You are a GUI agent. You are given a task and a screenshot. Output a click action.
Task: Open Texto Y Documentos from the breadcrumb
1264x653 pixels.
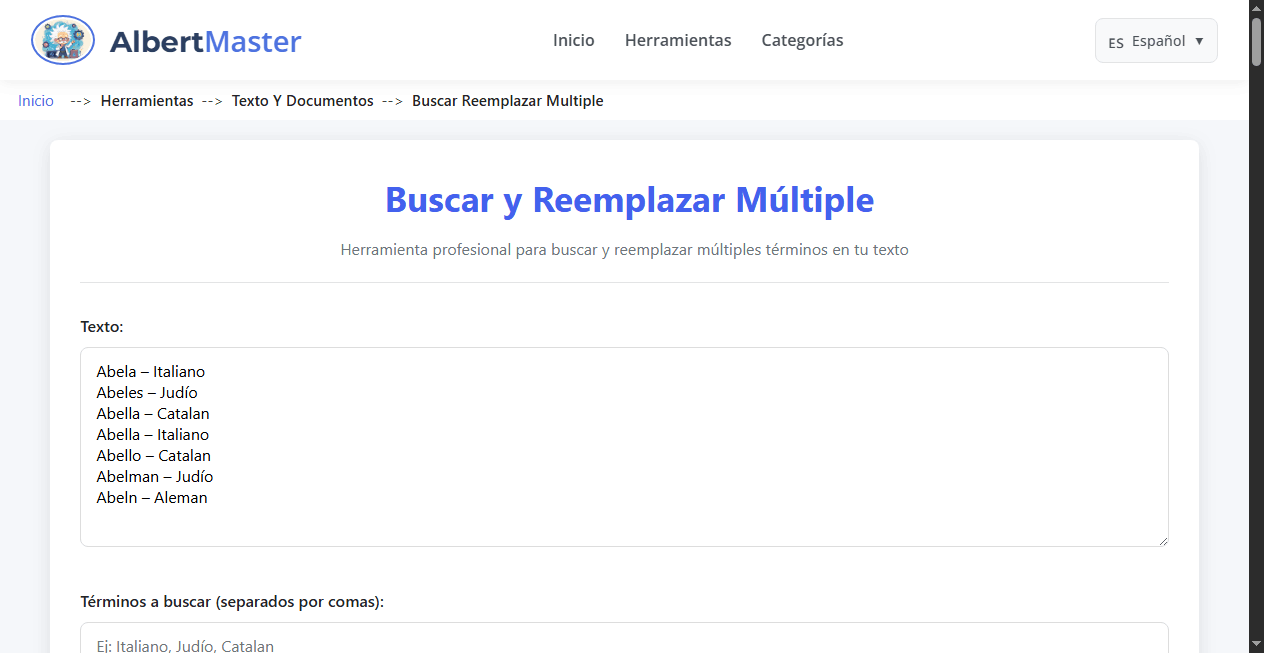pos(302,101)
